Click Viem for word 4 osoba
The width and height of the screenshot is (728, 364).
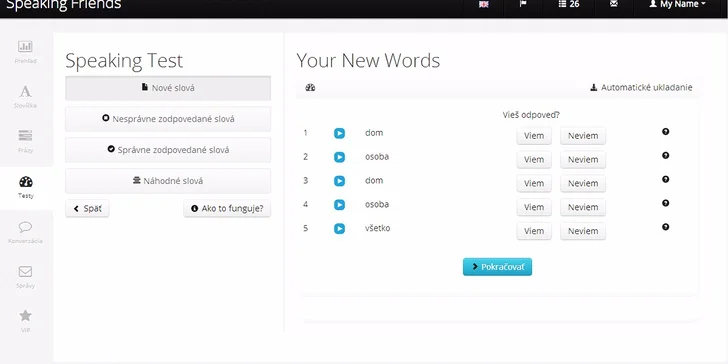[x=534, y=207]
